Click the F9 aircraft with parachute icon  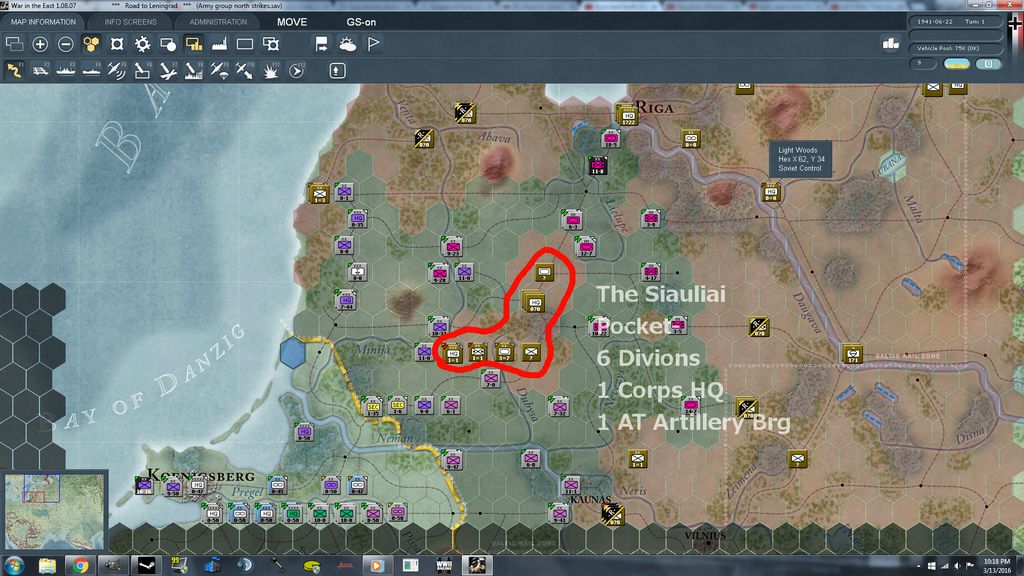point(219,70)
